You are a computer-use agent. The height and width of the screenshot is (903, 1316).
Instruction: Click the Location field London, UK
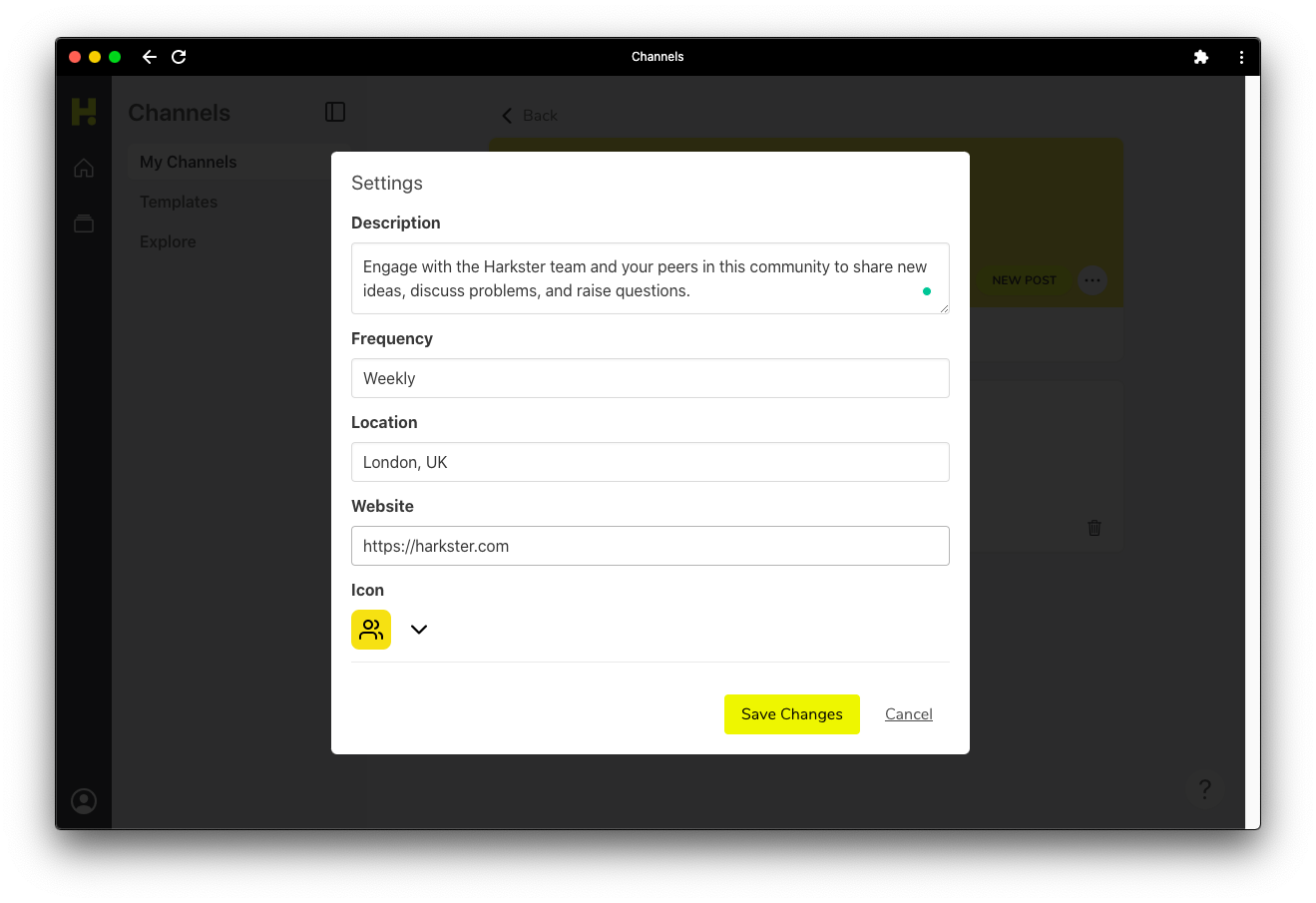pos(651,462)
